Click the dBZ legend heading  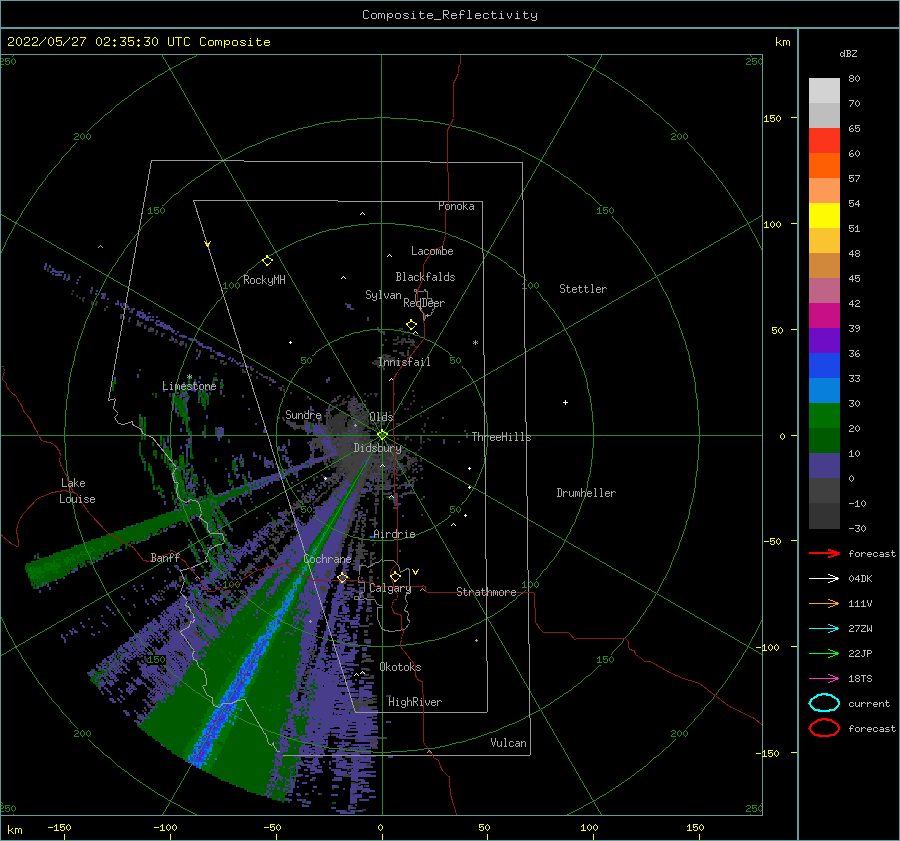click(848, 53)
